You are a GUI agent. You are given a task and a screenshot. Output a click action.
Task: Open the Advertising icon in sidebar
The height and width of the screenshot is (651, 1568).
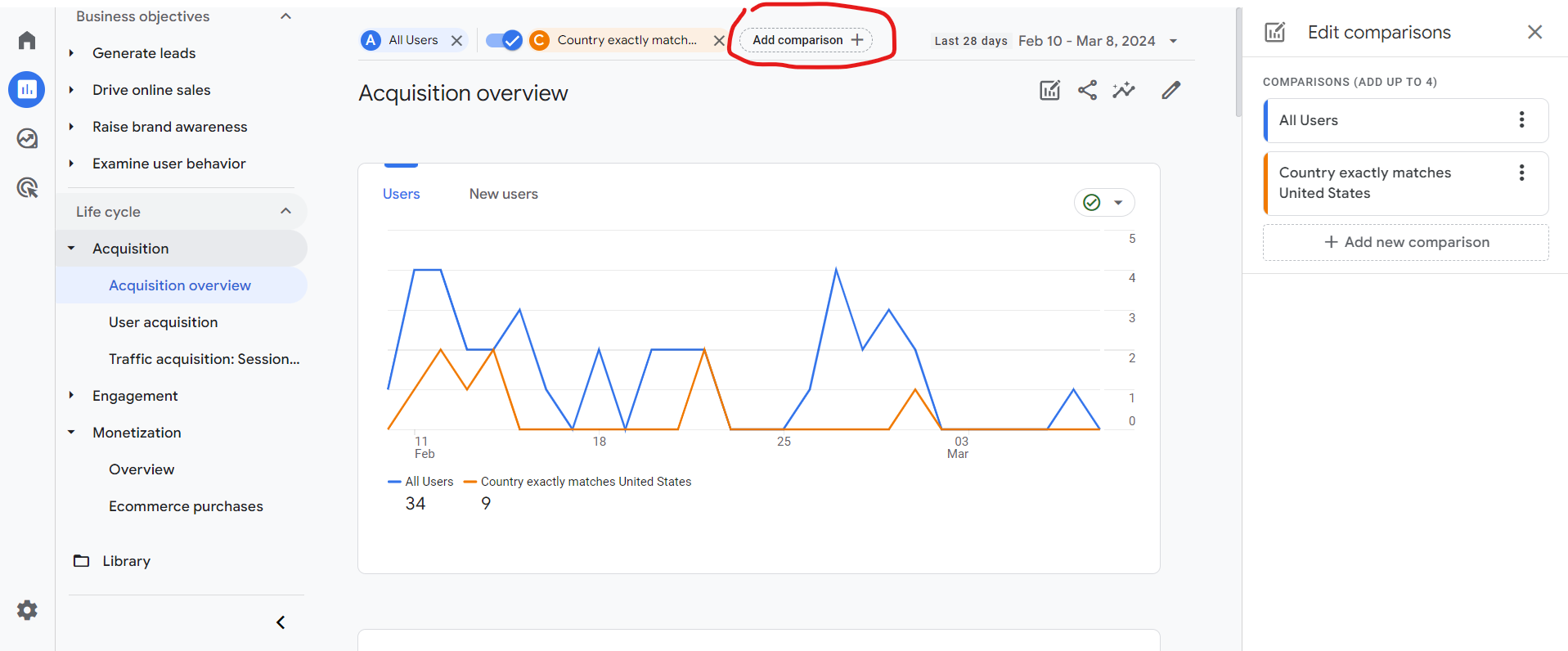point(27,188)
